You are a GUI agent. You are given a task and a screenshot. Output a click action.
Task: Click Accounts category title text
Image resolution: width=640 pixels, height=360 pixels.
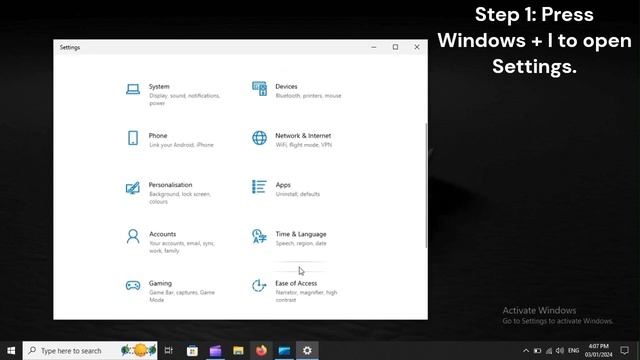tap(162, 234)
